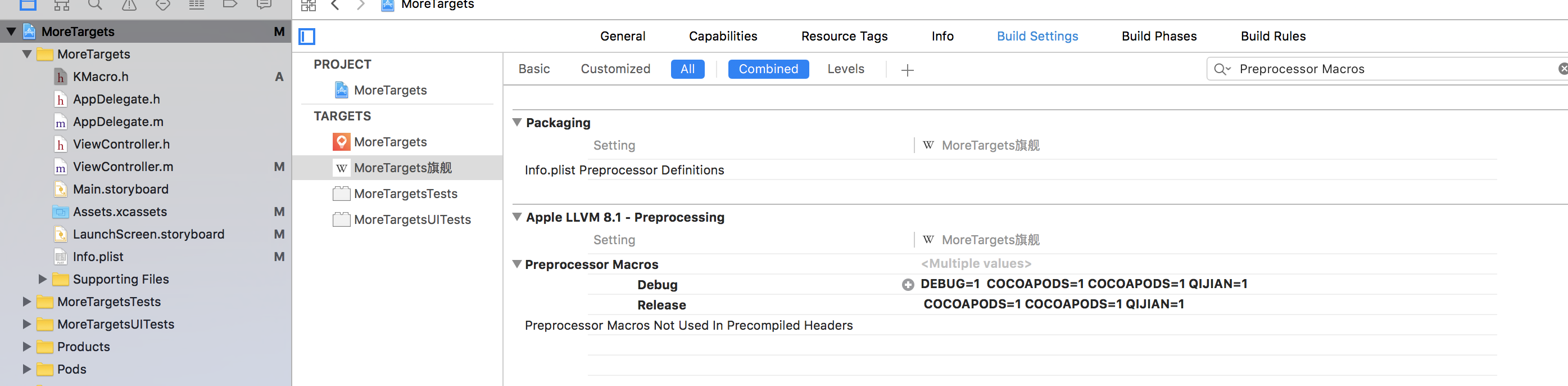Screen dimensions: 1568x386
Task: Click the <Multiple values> Preprocessor Macros cell
Action: tap(976, 264)
